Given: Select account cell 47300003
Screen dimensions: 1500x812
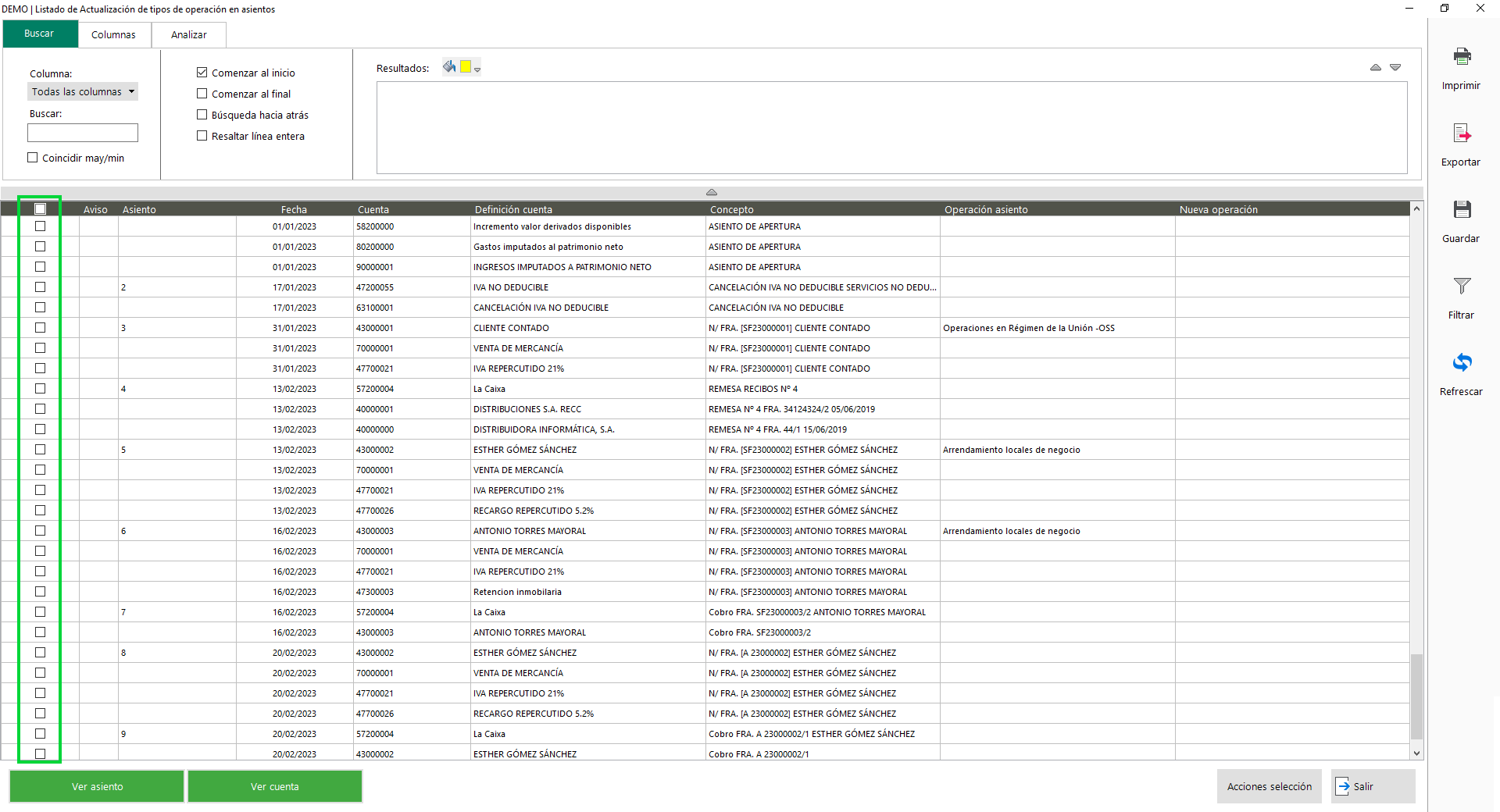Looking at the screenshot, I should coord(412,592).
